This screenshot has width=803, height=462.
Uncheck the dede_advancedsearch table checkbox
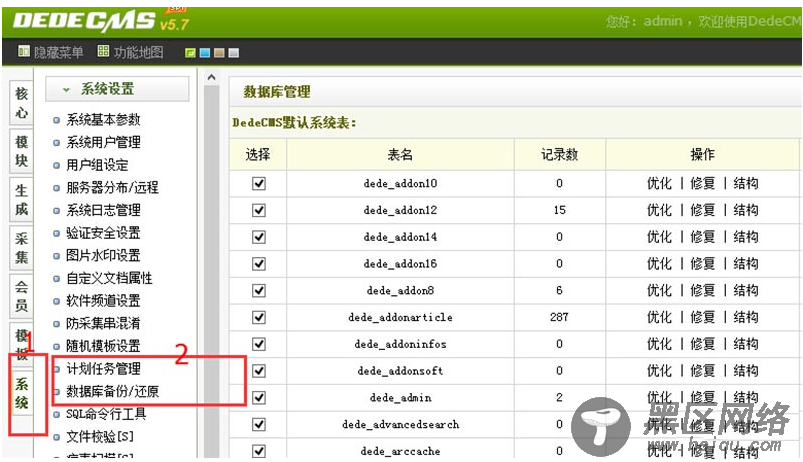pos(259,424)
